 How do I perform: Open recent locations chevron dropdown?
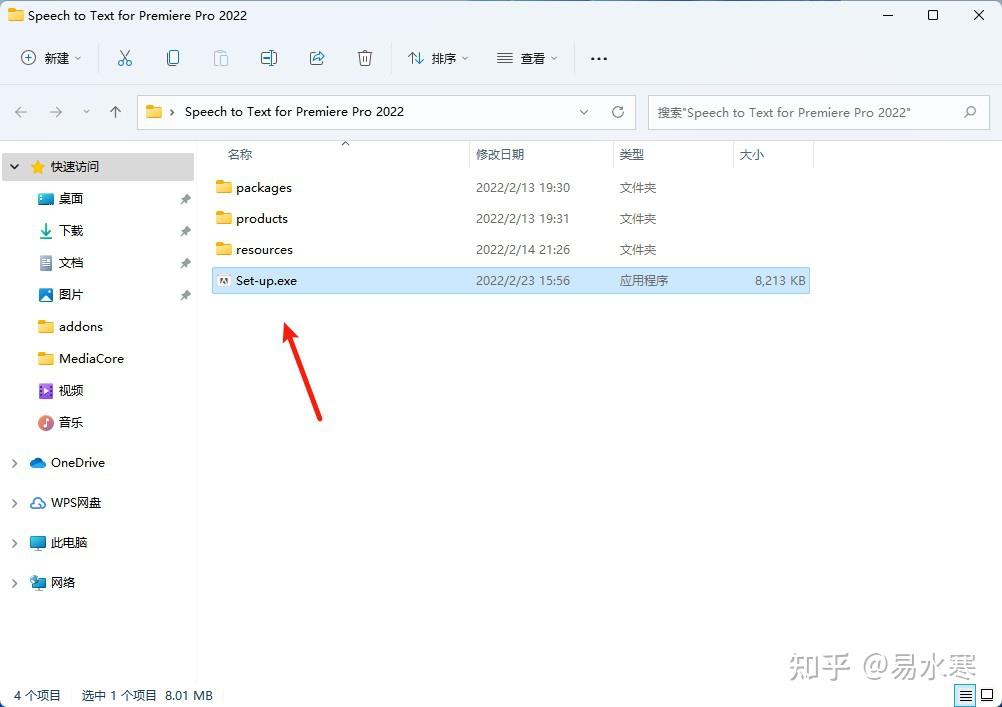(86, 112)
